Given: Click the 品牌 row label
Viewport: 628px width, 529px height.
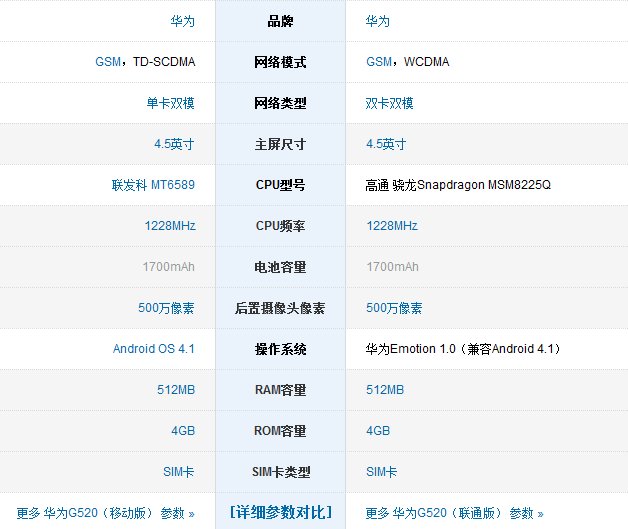Looking at the screenshot, I should (x=280, y=21).
